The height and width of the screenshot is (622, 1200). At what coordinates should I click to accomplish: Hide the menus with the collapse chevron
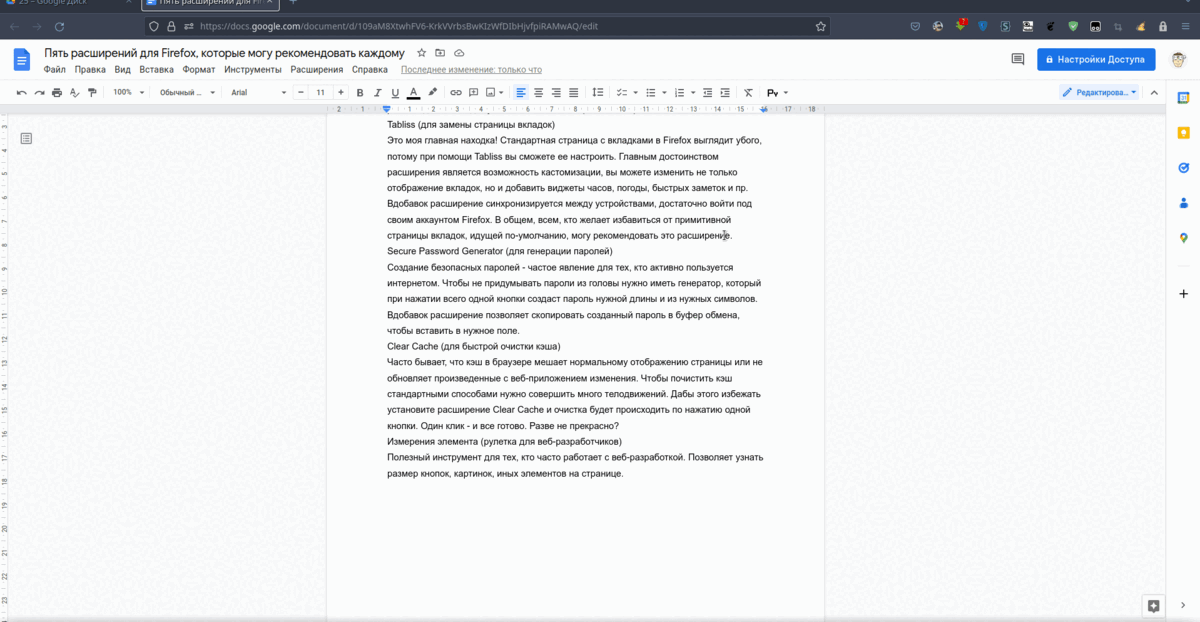[x=1154, y=92]
